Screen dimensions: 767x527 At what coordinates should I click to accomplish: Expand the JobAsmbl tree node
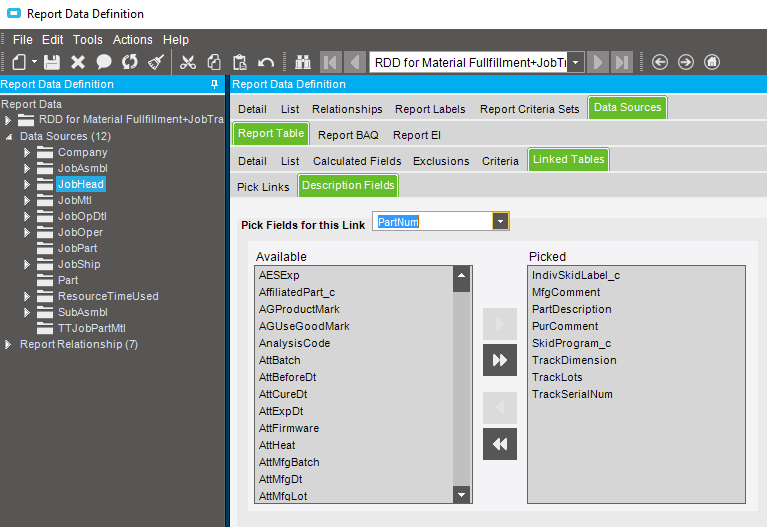click(27, 169)
